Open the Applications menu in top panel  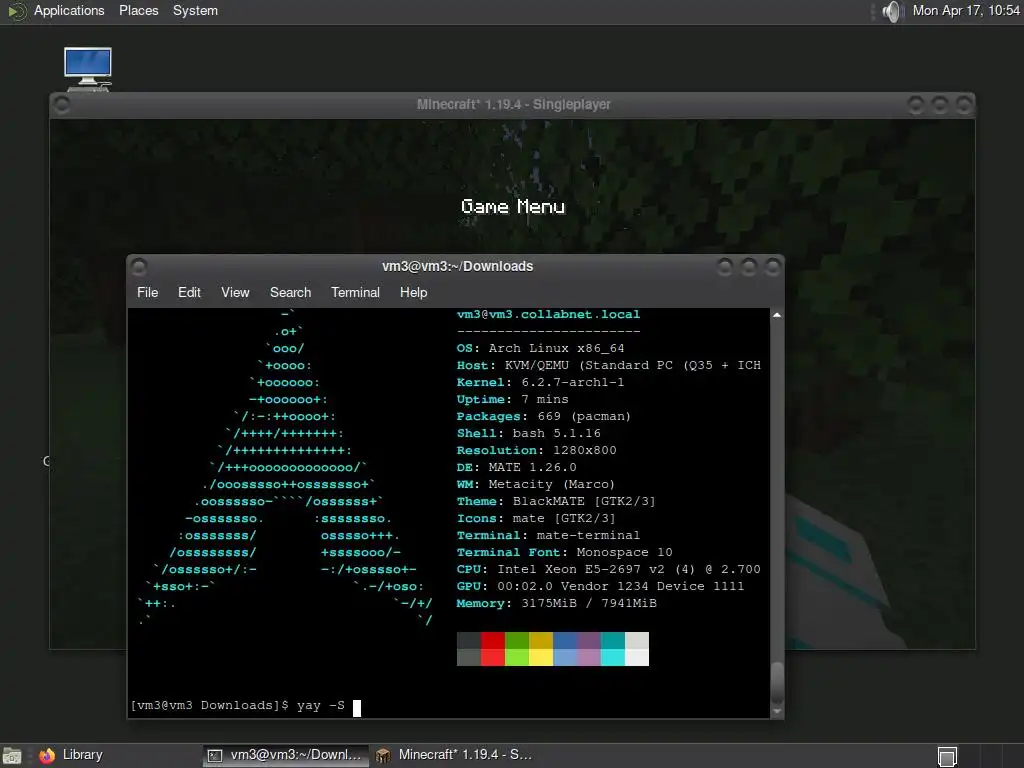(69, 10)
